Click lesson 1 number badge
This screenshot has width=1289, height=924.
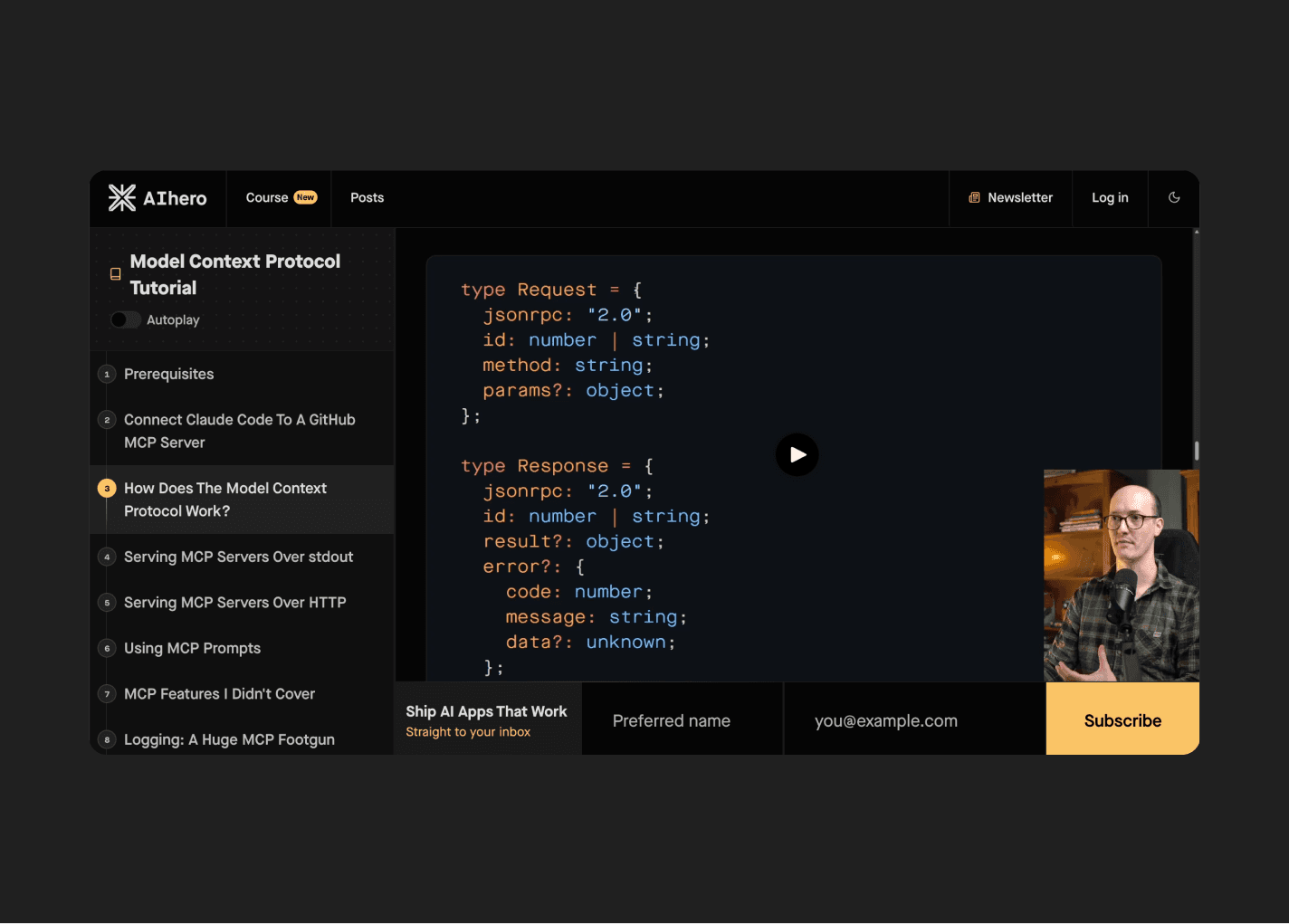[107, 375]
